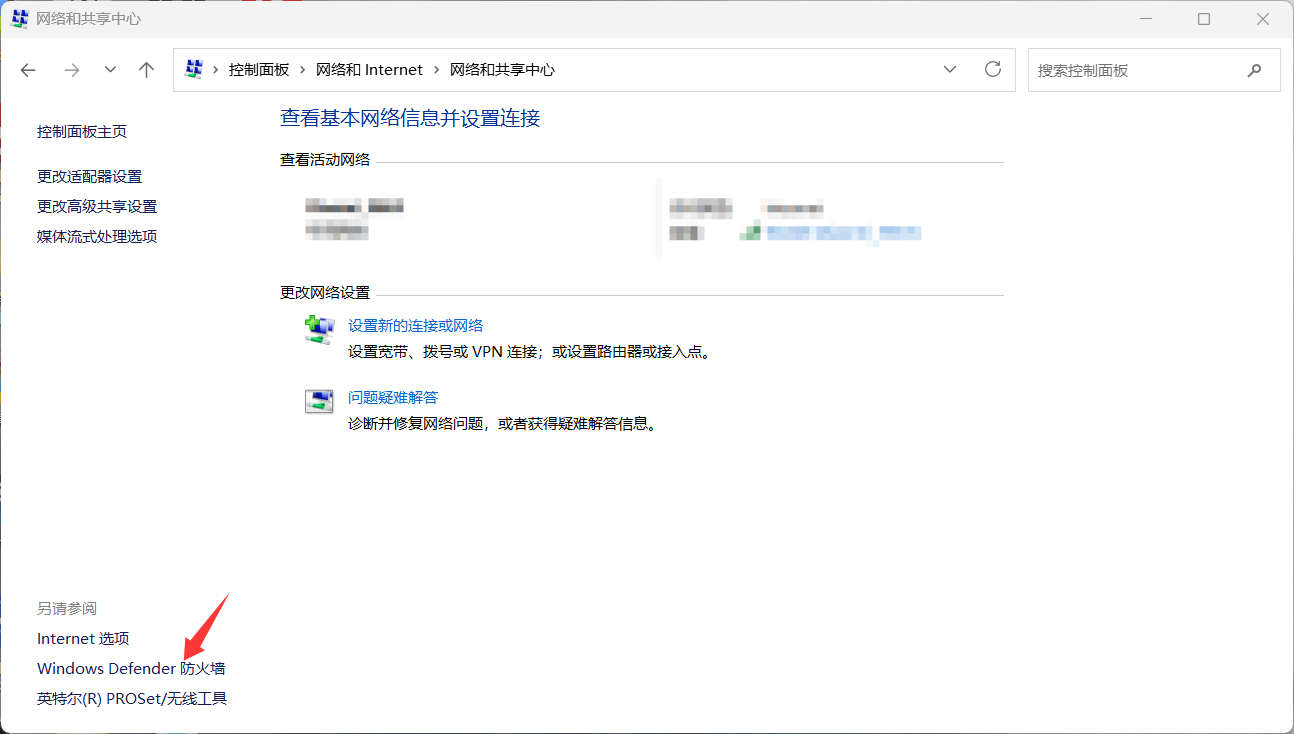Click the search magnifier icon
Viewport: 1294px width, 734px height.
1254,70
